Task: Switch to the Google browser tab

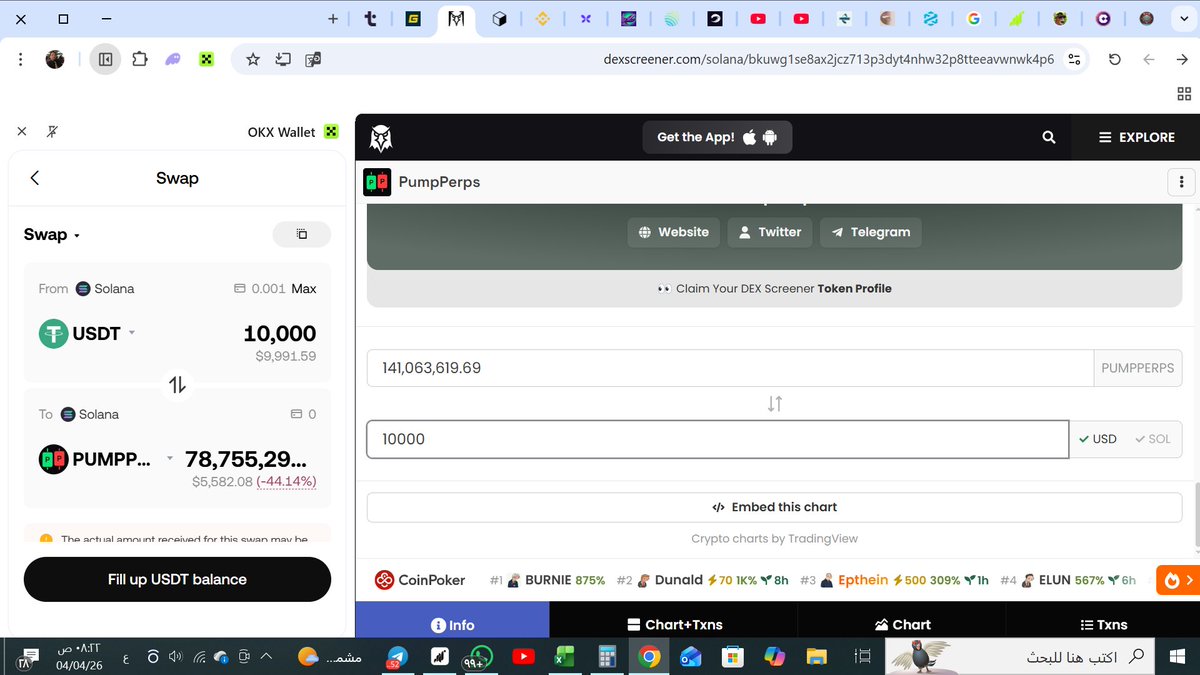Action: pyautogui.click(x=973, y=19)
